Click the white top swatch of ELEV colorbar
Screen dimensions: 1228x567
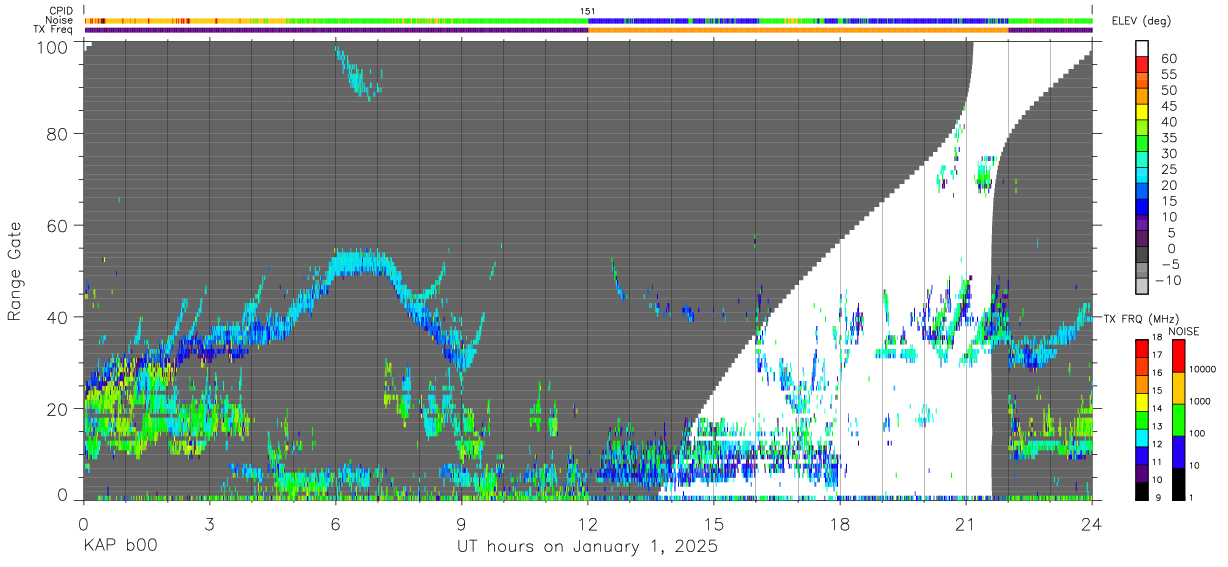1142,49
